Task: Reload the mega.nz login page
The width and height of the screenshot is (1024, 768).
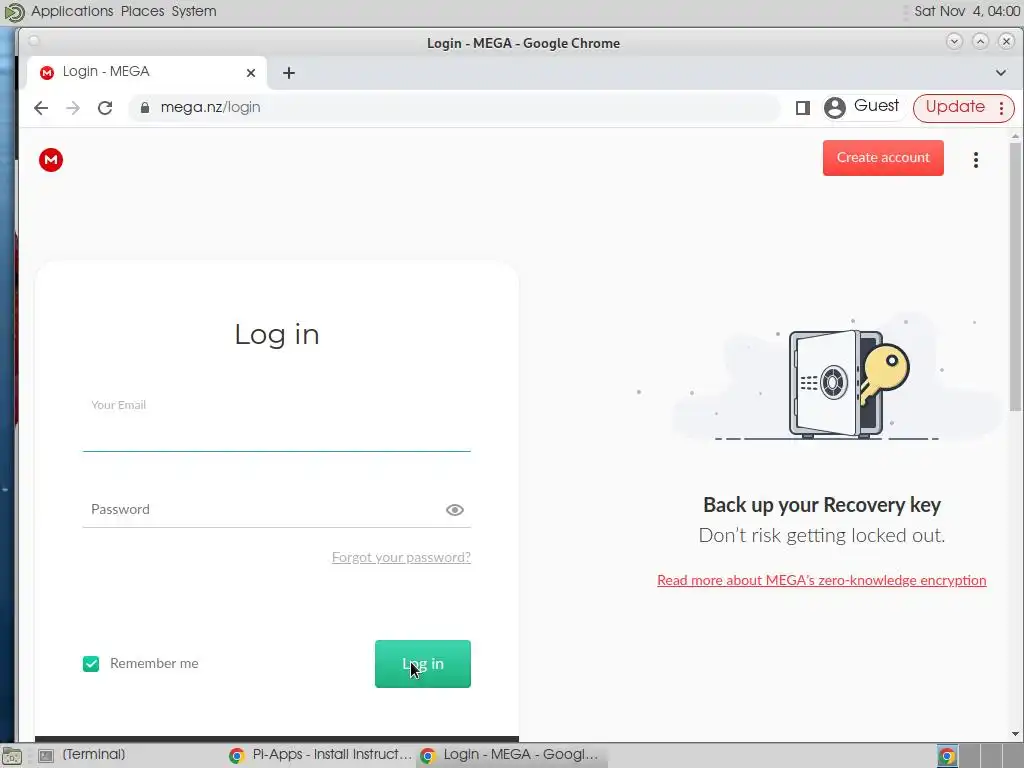Action: (x=105, y=108)
